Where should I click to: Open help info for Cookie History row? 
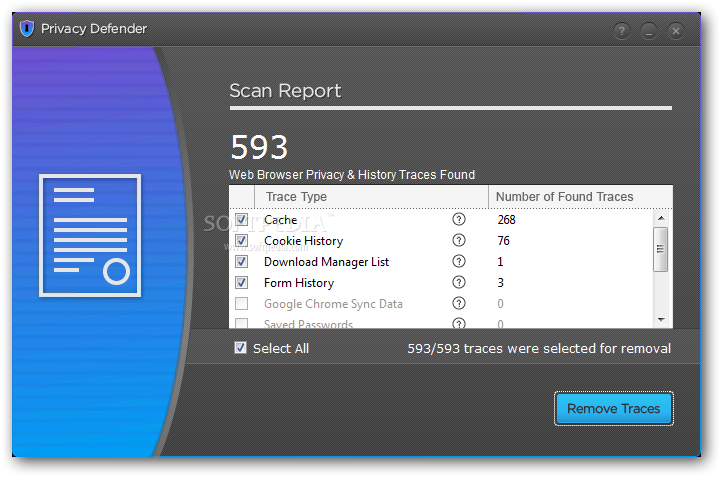(458, 240)
